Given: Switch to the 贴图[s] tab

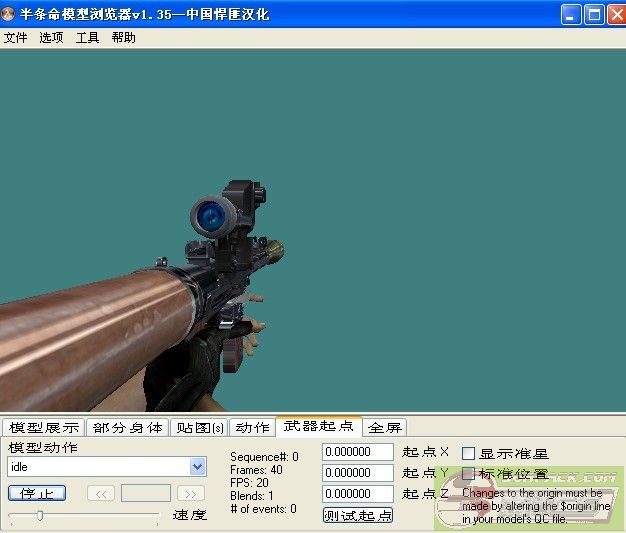Looking at the screenshot, I should (x=200, y=428).
